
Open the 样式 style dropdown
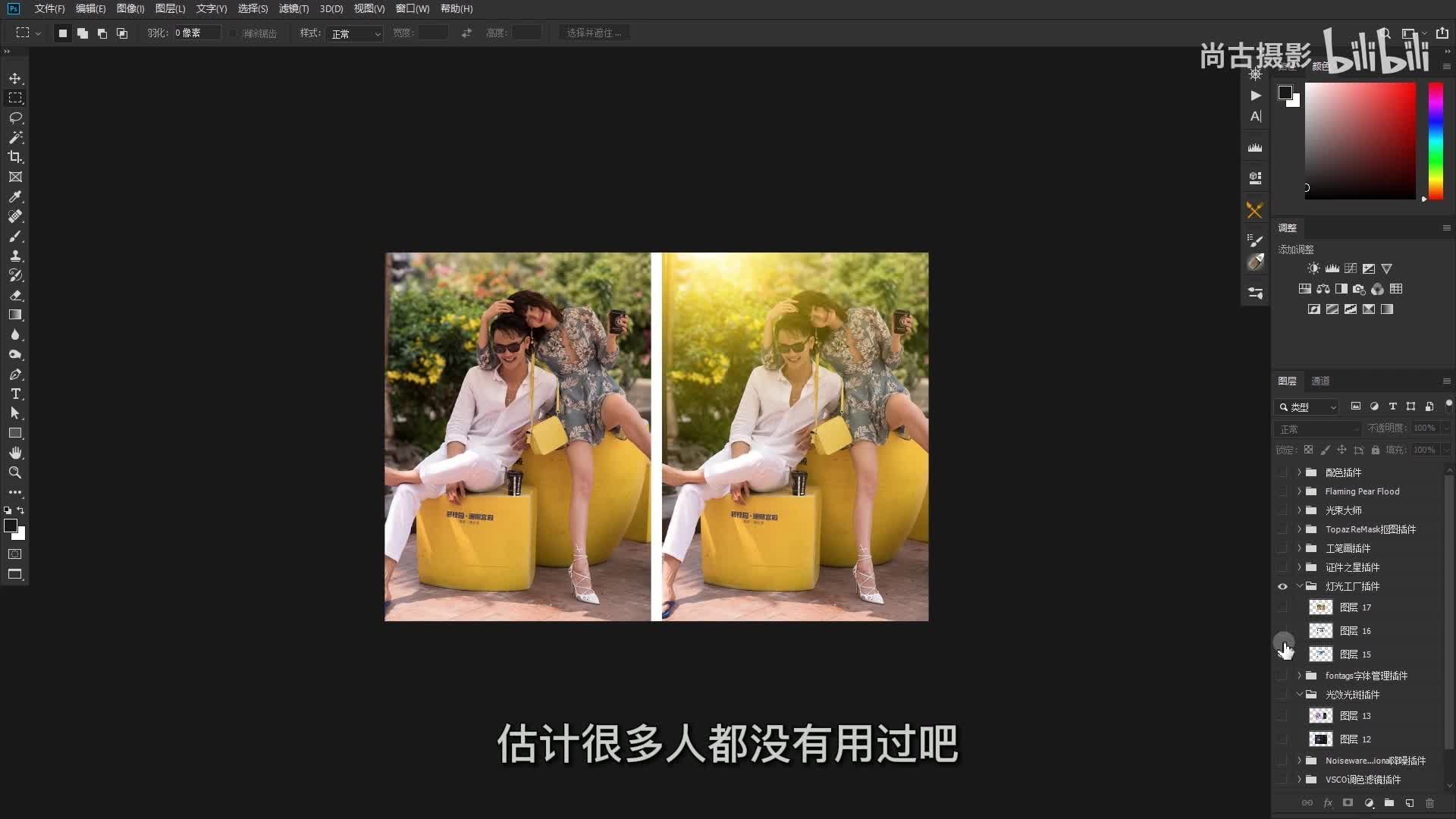pyautogui.click(x=355, y=33)
